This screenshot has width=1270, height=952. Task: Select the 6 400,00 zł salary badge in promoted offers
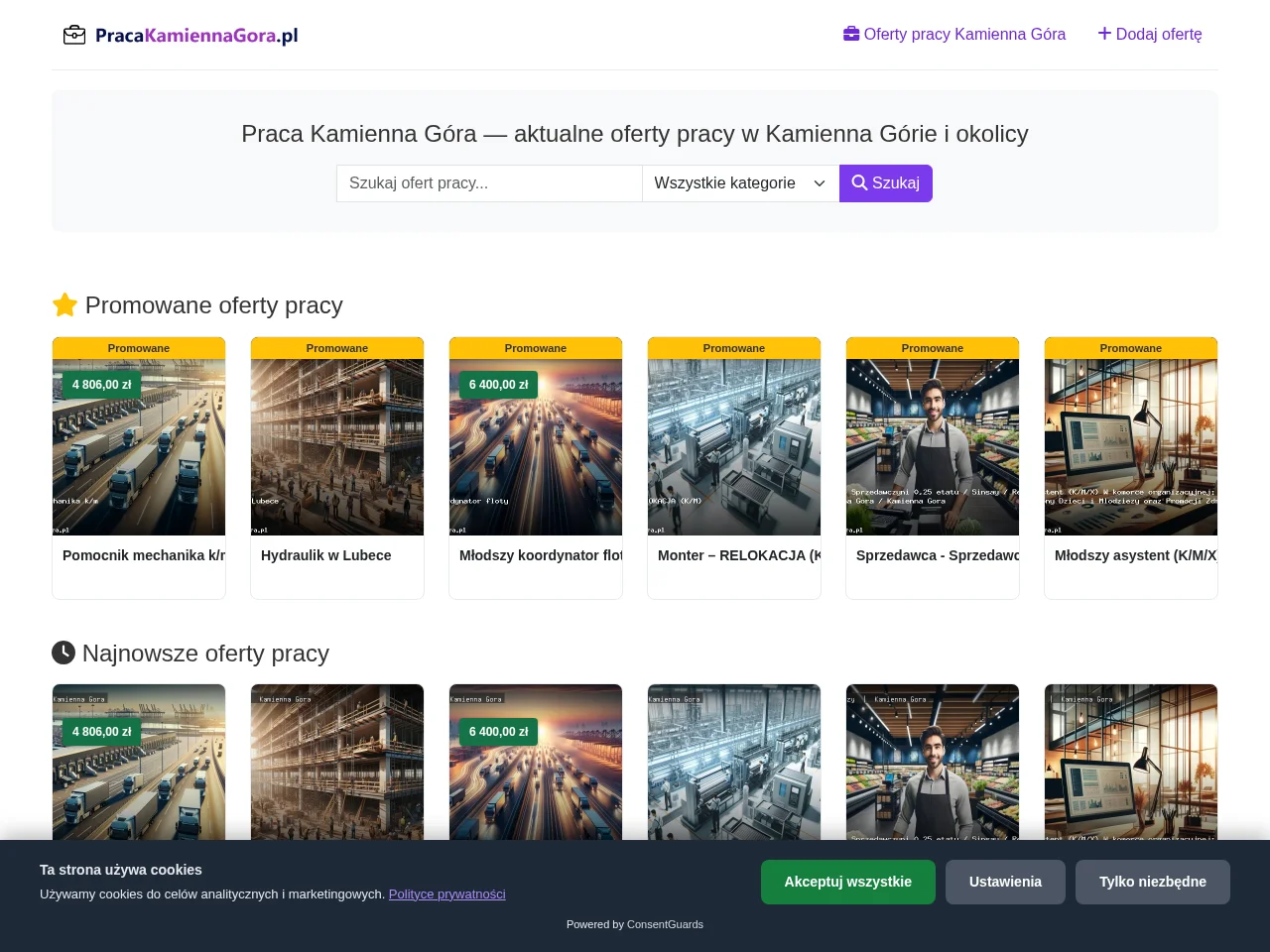click(x=498, y=385)
